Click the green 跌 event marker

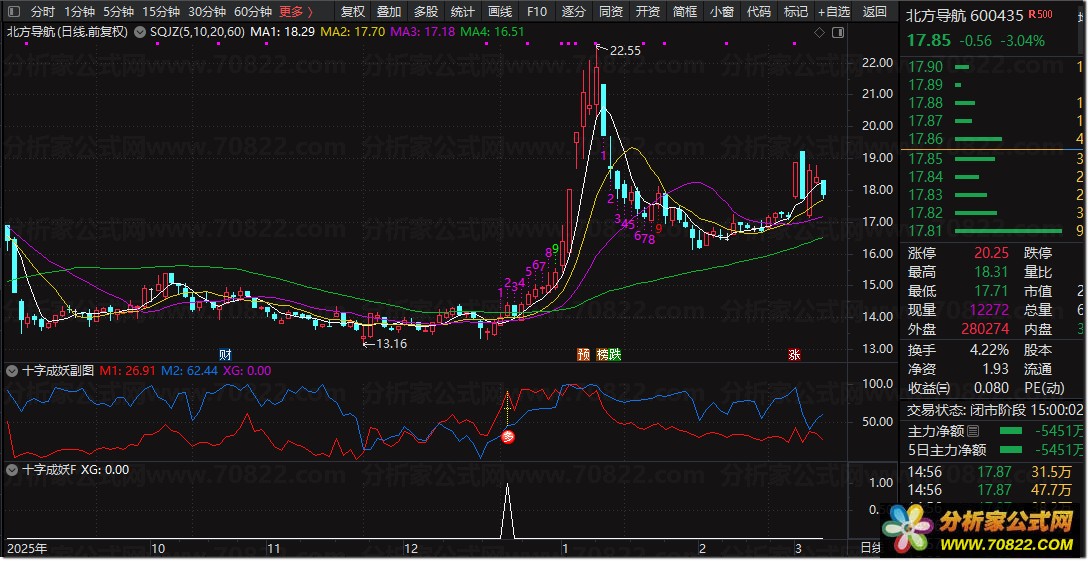click(x=615, y=355)
